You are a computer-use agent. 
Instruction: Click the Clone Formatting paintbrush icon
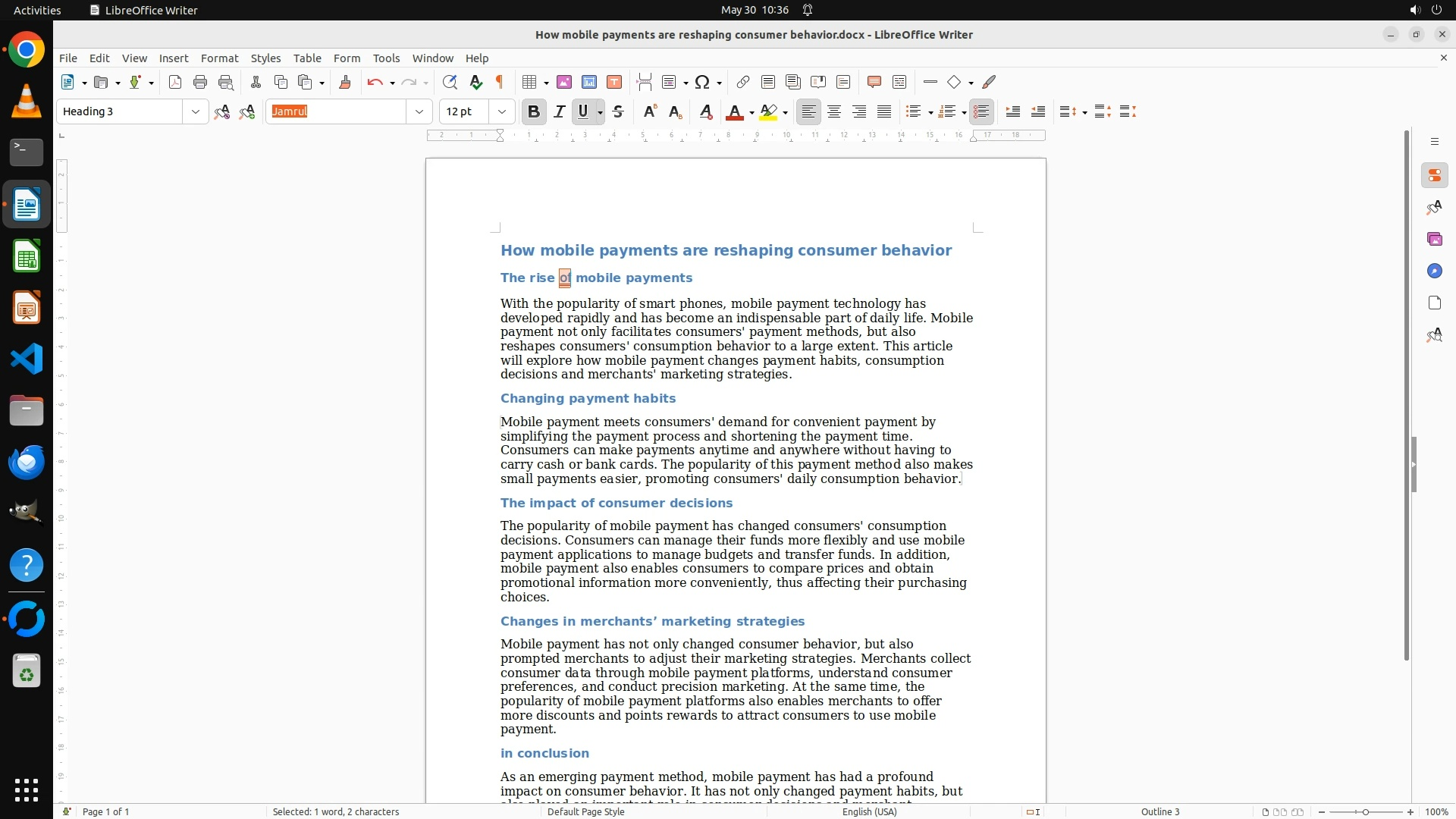[x=344, y=82]
